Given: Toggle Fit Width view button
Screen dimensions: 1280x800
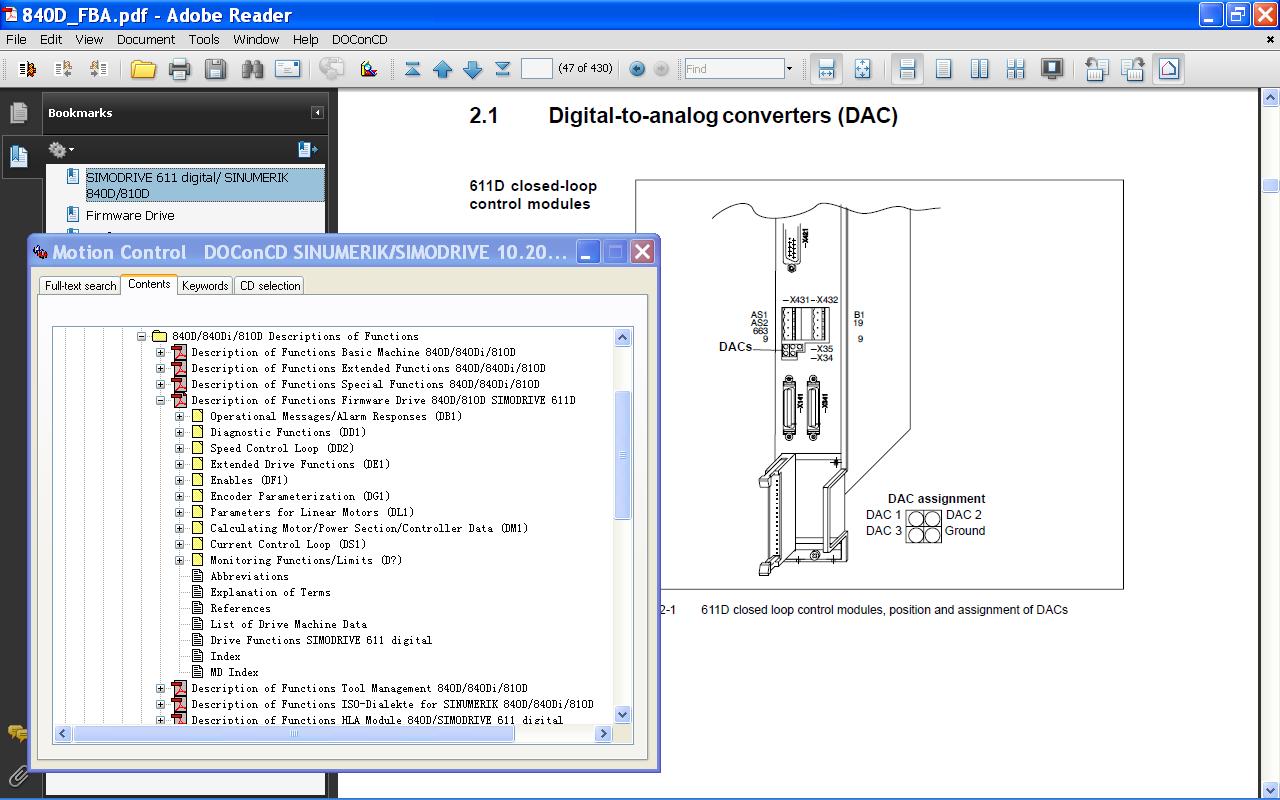Looking at the screenshot, I should click(x=826, y=69).
